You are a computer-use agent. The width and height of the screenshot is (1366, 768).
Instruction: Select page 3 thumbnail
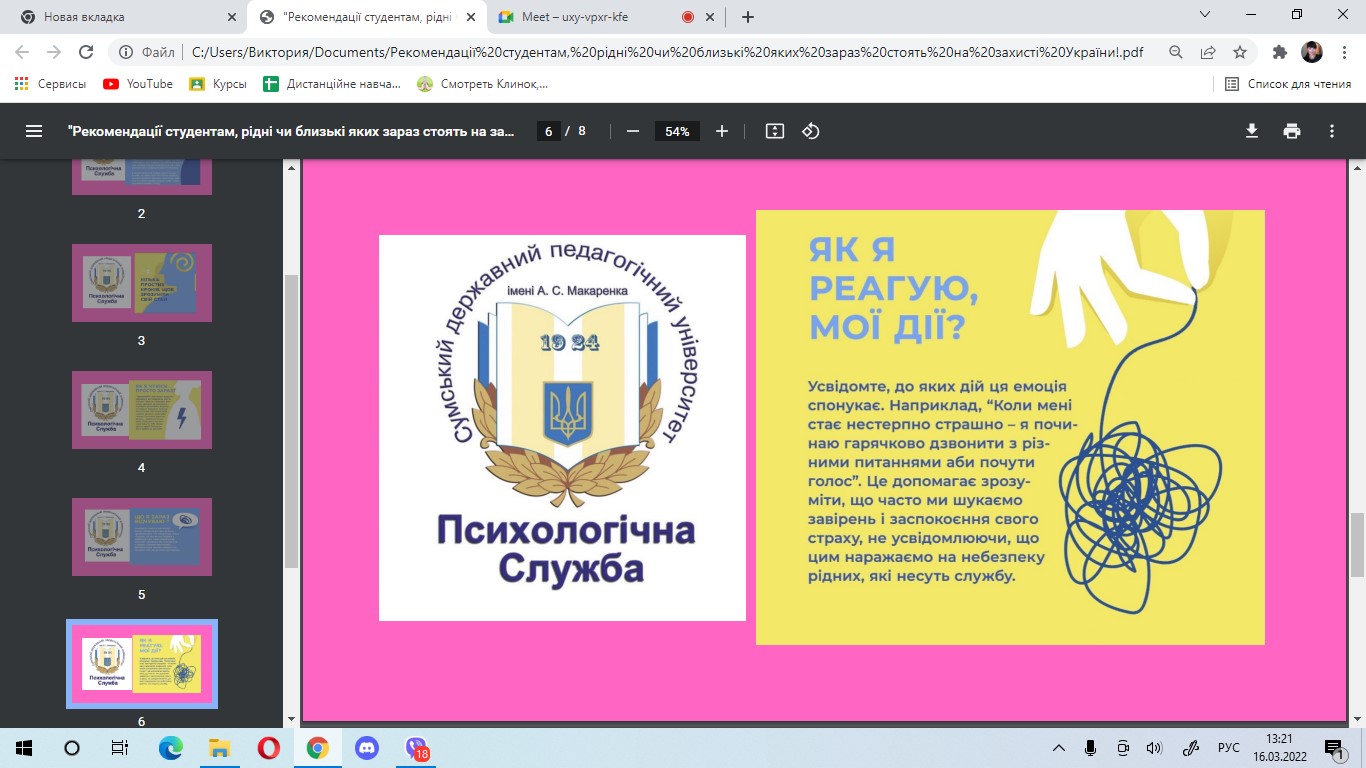tap(141, 283)
